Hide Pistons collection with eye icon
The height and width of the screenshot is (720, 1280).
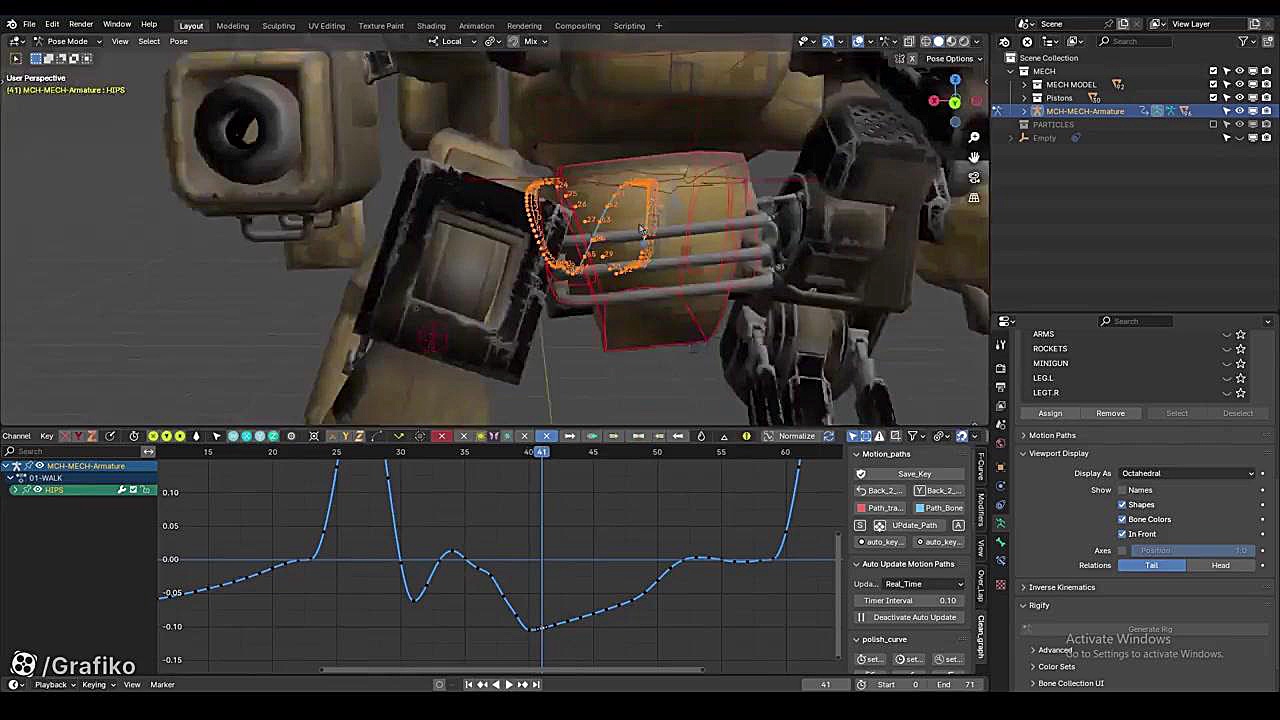(x=1239, y=98)
